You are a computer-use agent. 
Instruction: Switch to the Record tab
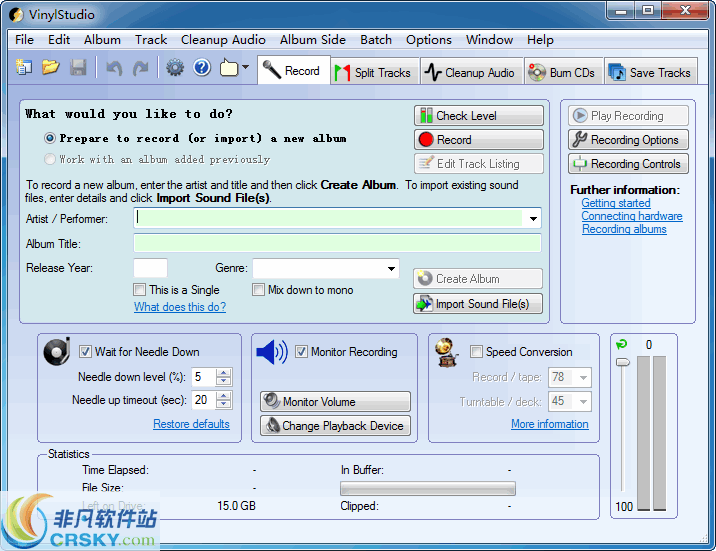pos(294,71)
